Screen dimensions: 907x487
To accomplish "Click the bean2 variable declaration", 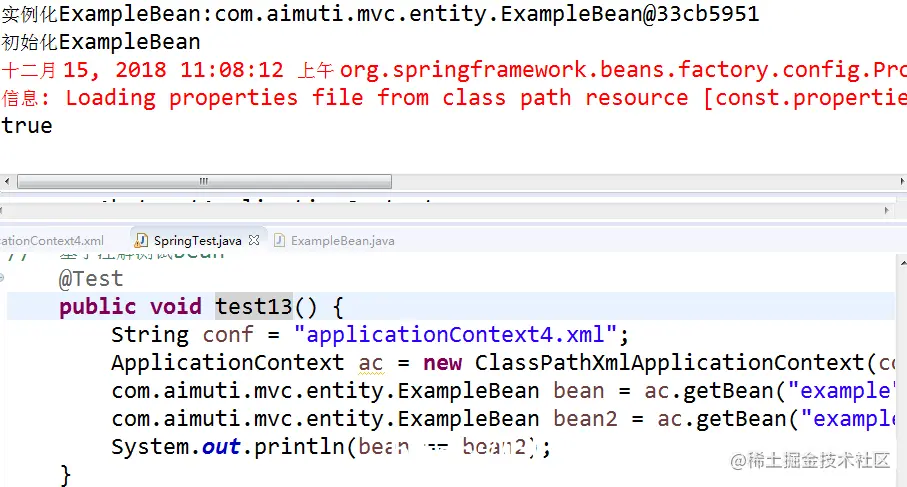I will point(585,418).
